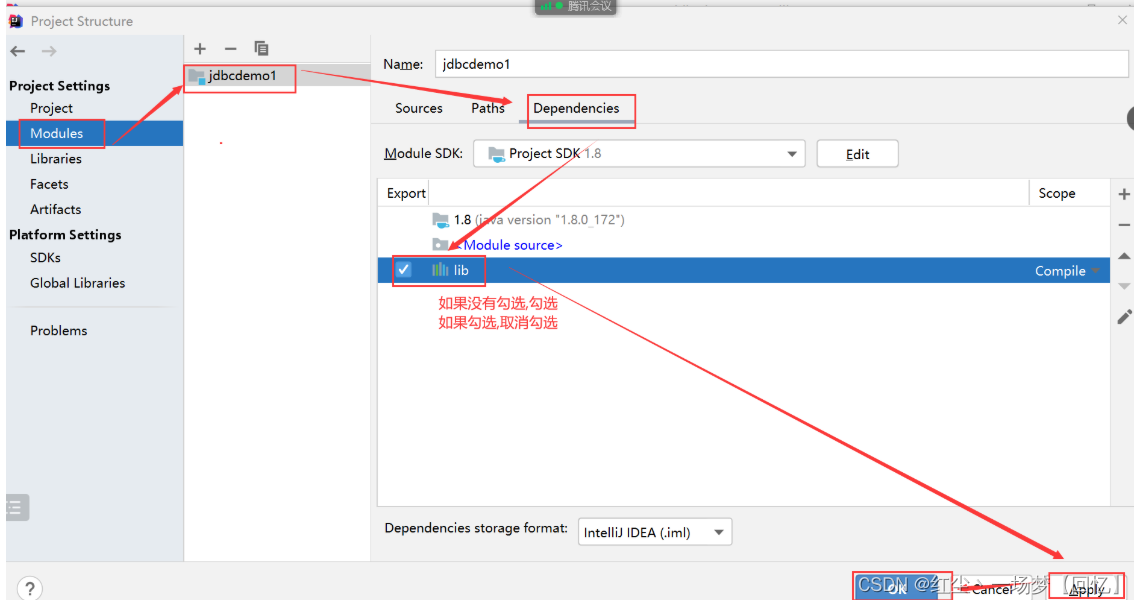This screenshot has width=1134, height=604.
Task: Switch to the Sources tab
Action: click(419, 108)
